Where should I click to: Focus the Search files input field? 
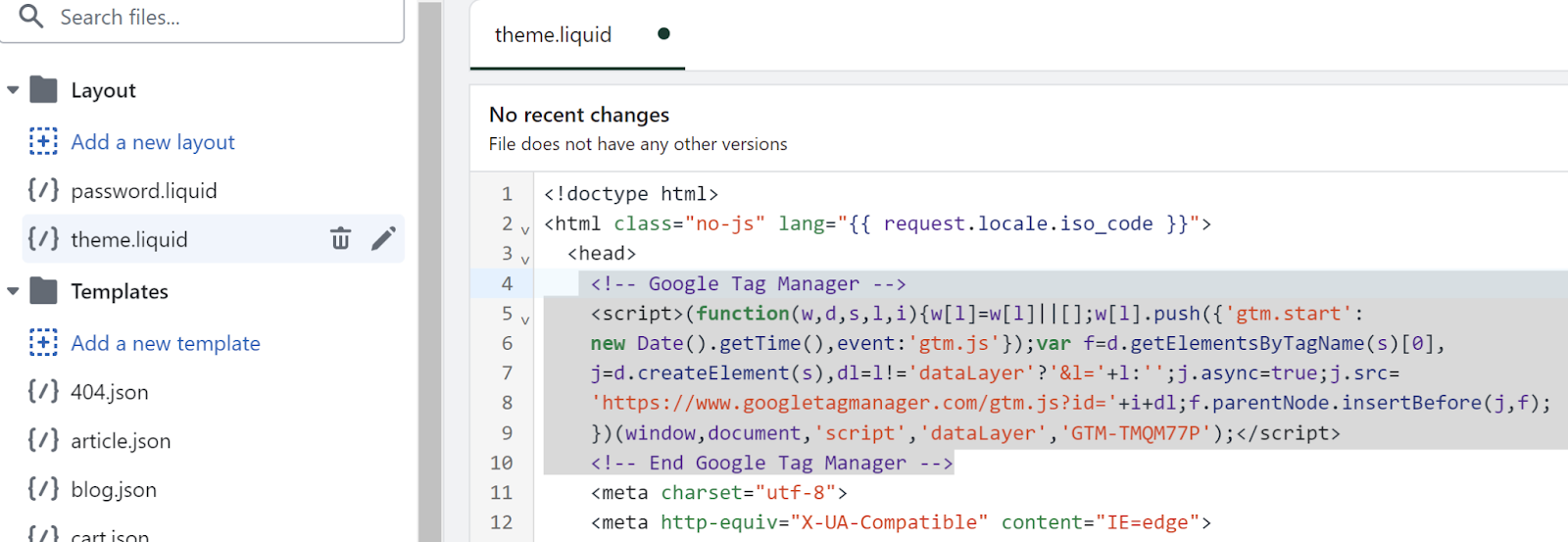tap(202, 18)
